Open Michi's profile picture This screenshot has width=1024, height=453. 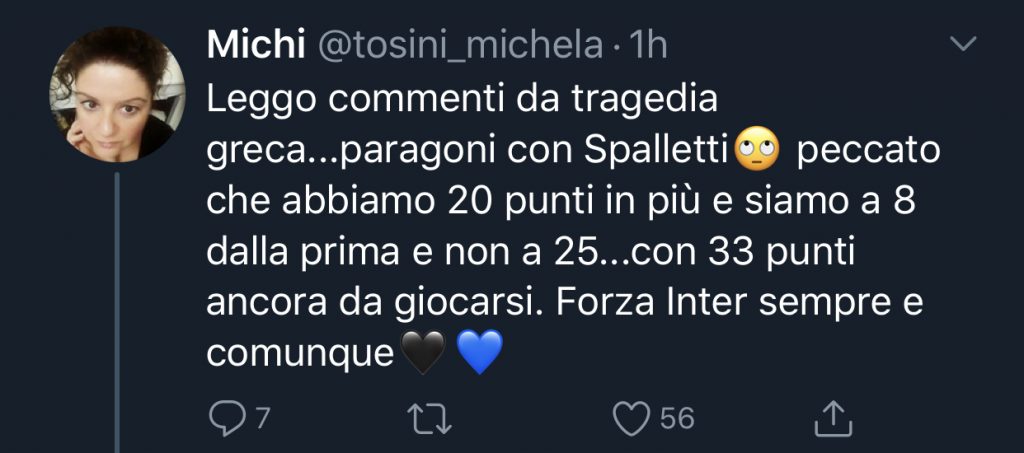click(x=117, y=94)
